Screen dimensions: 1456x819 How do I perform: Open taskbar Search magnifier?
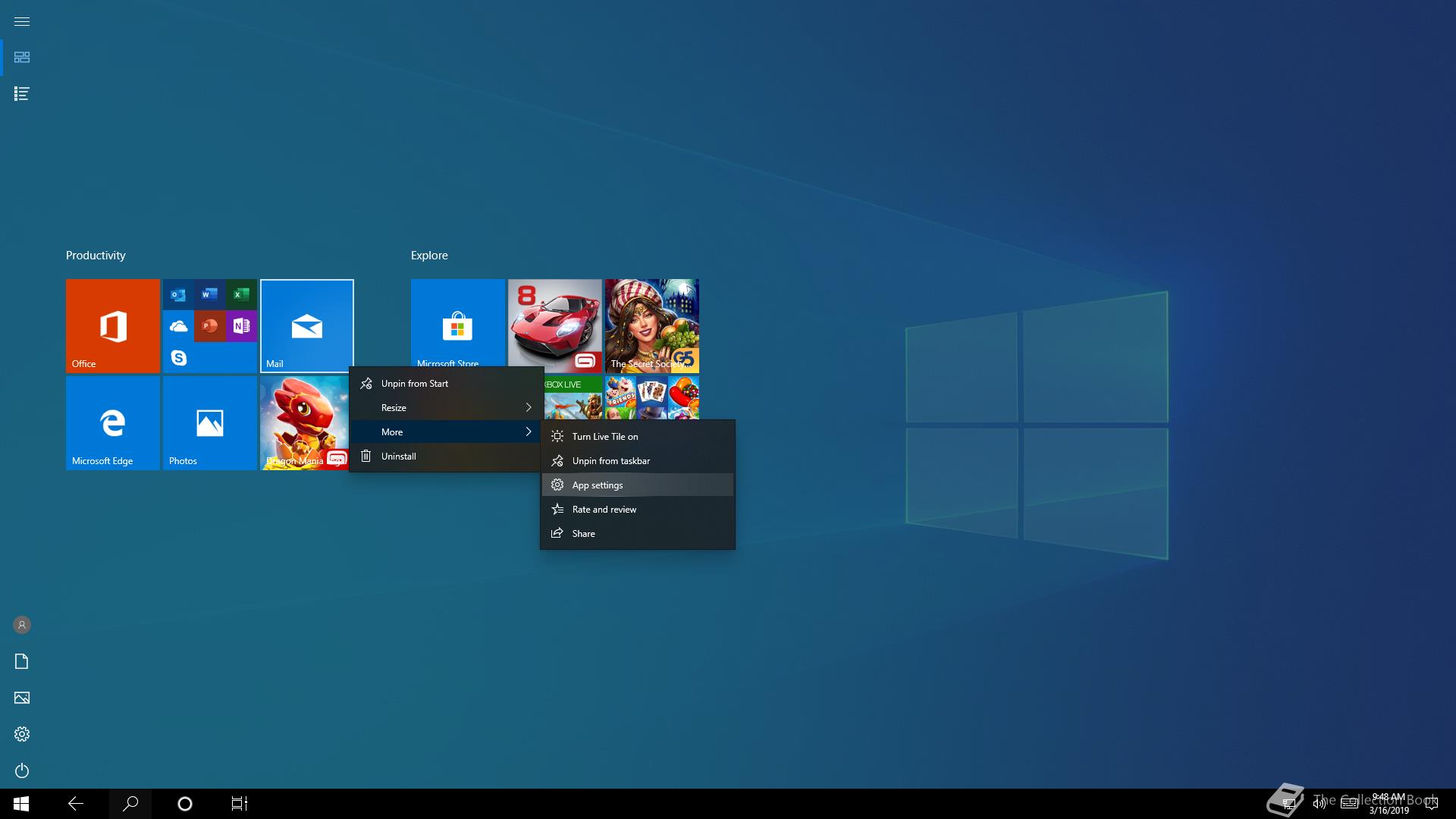(x=130, y=803)
